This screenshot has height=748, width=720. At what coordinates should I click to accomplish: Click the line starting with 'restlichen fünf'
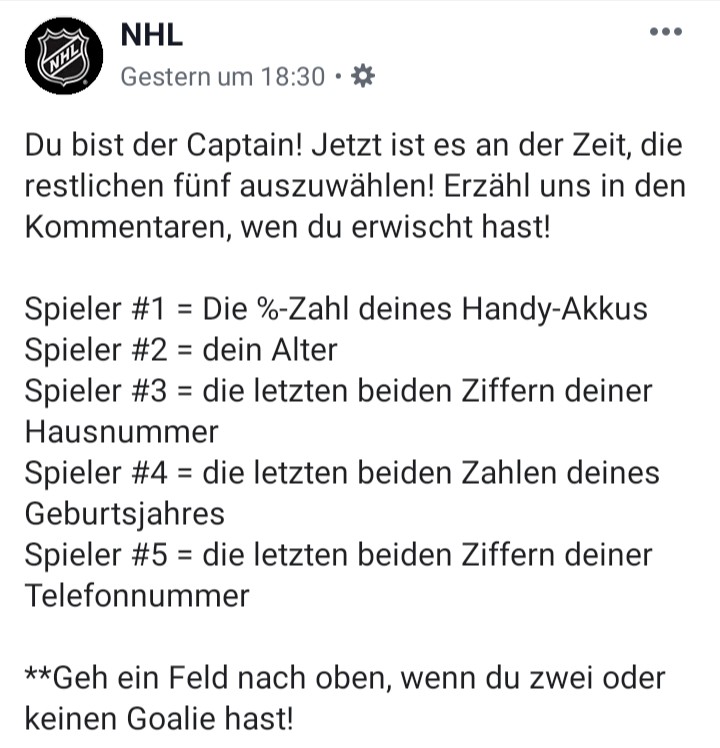point(355,185)
